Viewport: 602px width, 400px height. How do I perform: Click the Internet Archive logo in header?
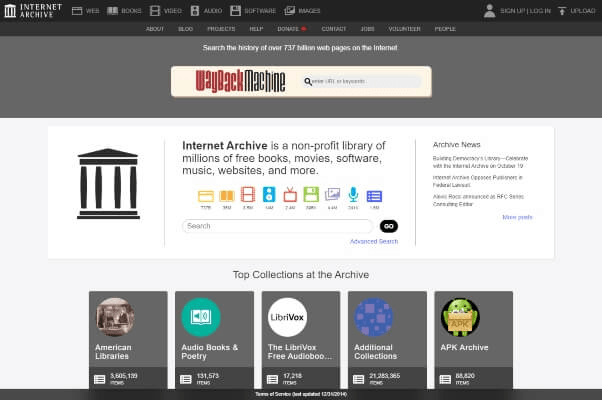click(33, 11)
